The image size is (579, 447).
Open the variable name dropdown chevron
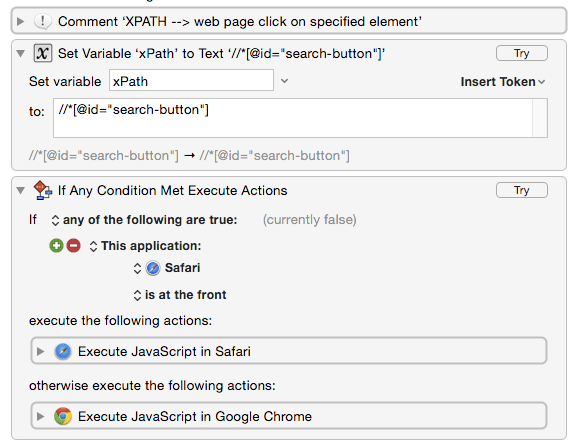[x=284, y=81]
